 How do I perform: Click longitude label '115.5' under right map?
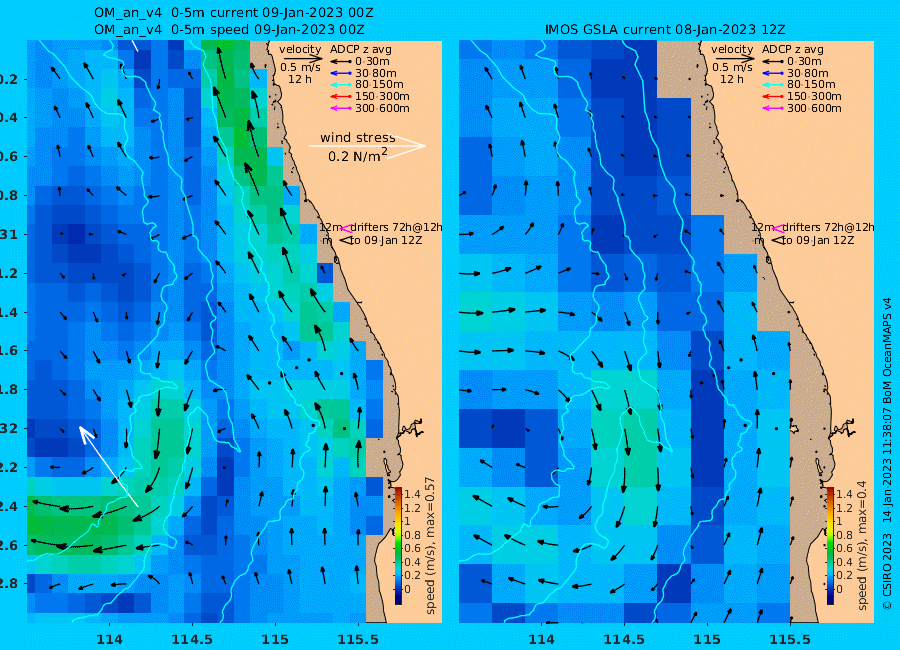[x=789, y=639]
